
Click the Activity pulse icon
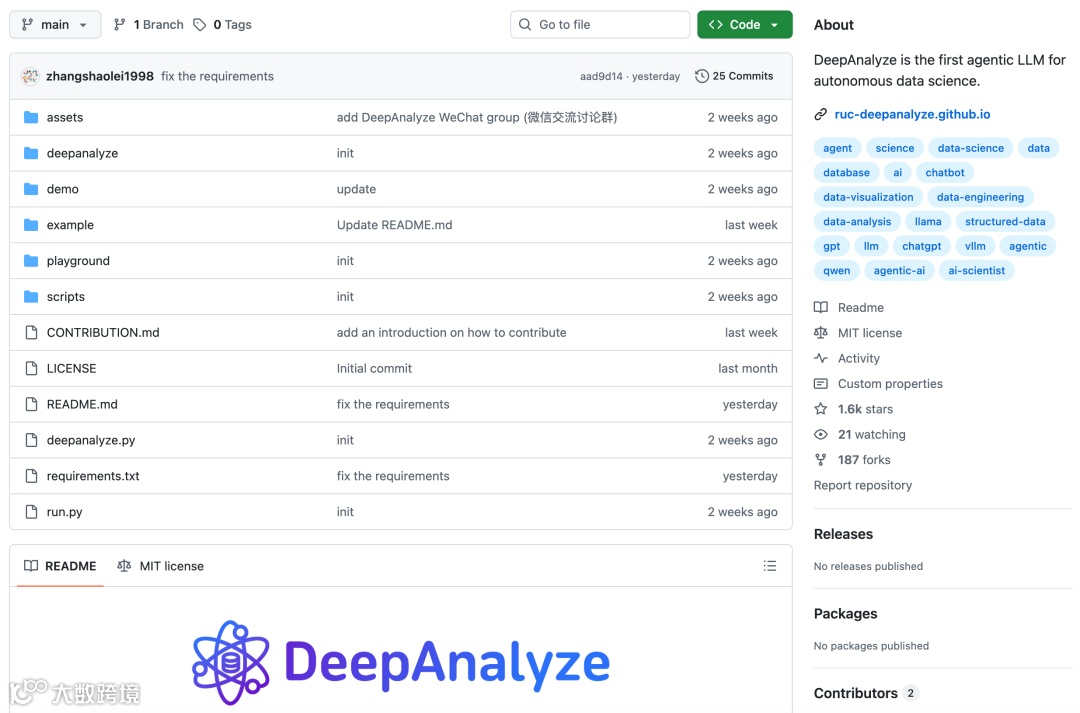coord(820,358)
